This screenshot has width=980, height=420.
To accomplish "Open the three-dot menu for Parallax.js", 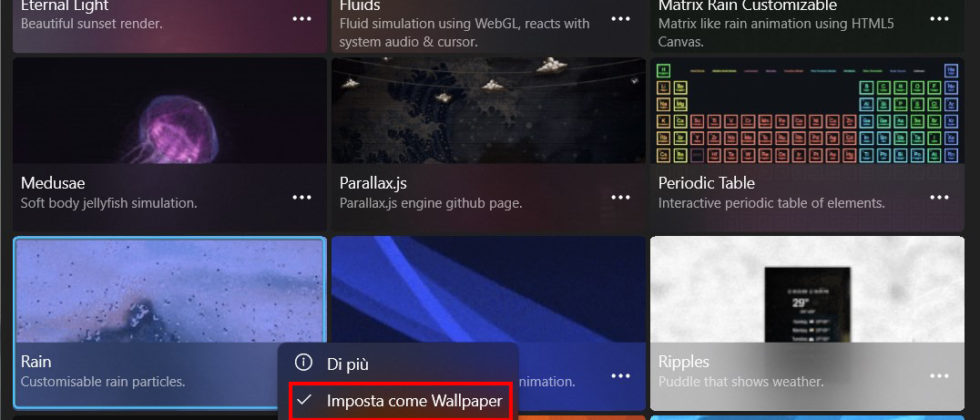I will 621,198.
